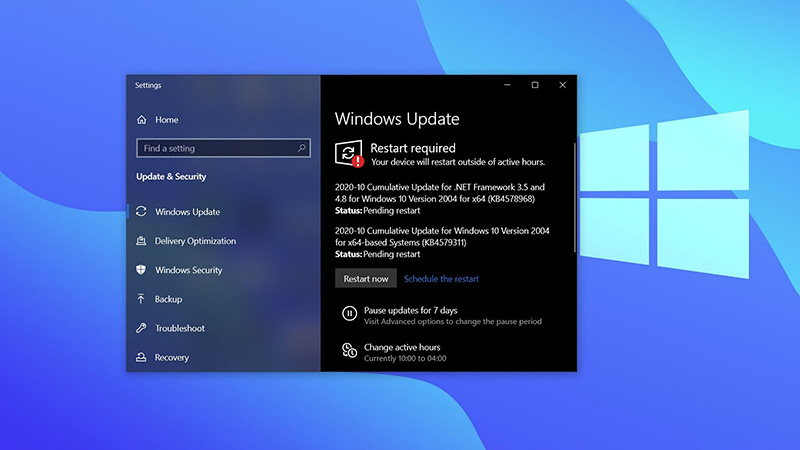Maximize the Settings window

(x=535, y=85)
